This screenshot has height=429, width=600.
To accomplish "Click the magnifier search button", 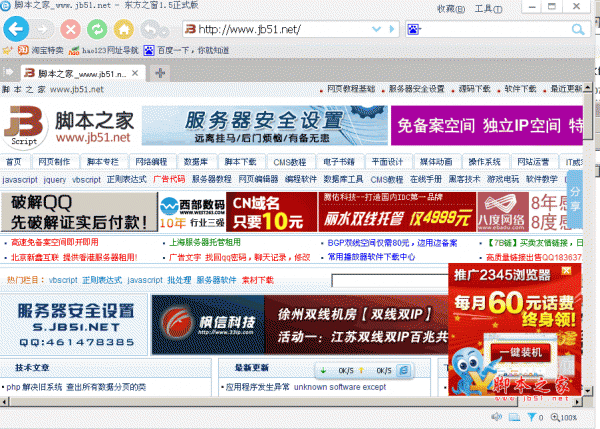I will pyautogui.click(x=578, y=29).
